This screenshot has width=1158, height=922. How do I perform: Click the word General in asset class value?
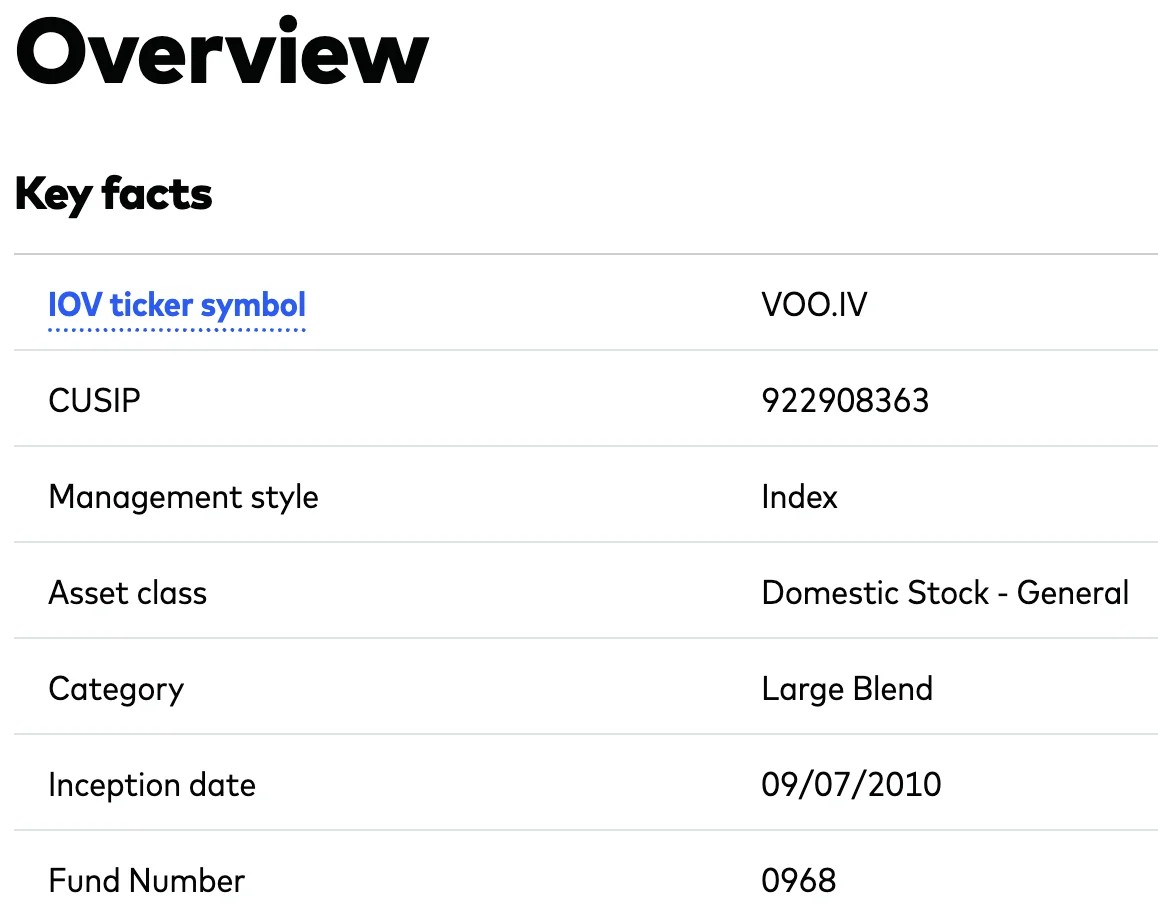coord(1072,593)
